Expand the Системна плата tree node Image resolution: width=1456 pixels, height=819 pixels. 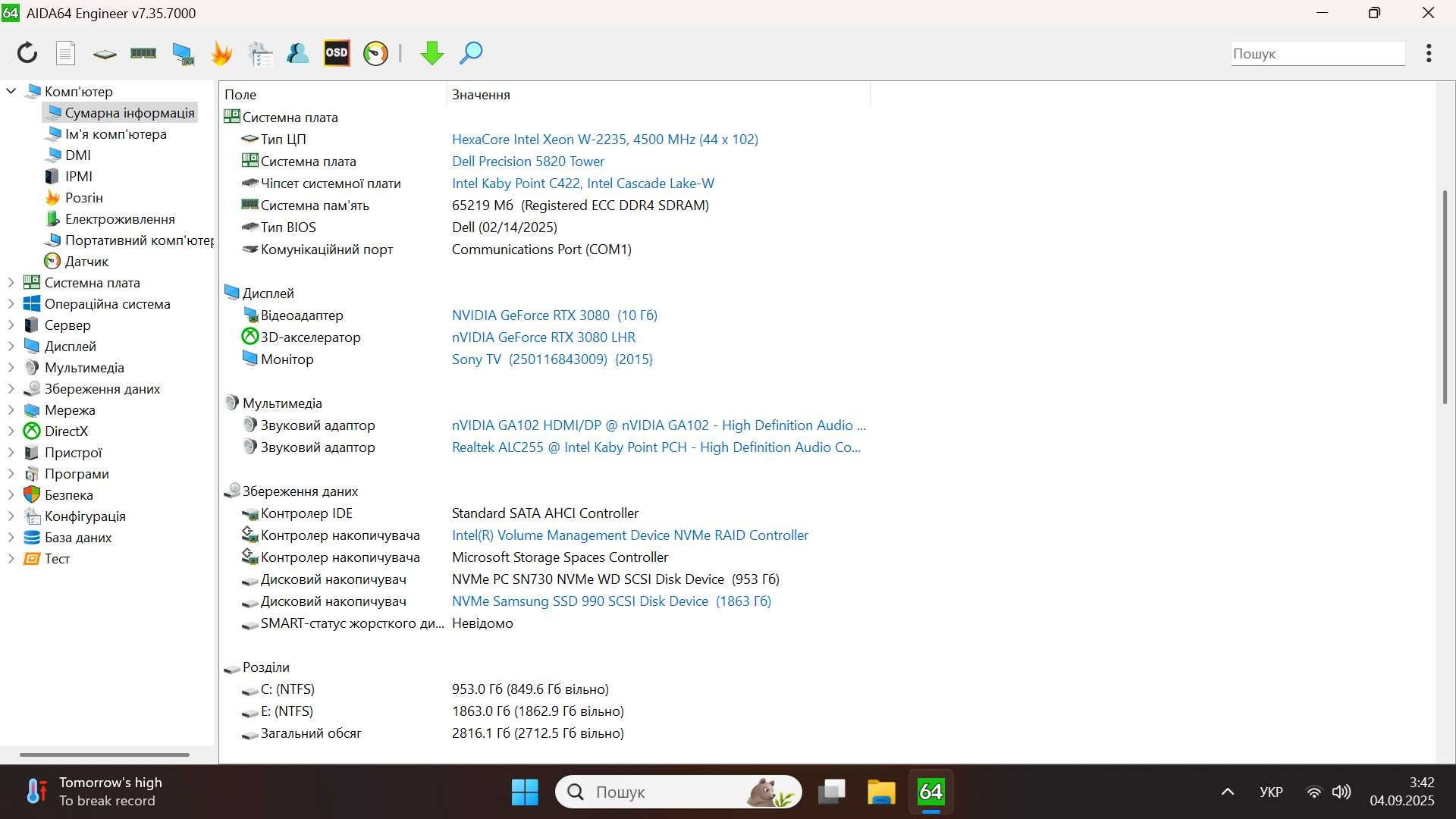tap(11, 282)
